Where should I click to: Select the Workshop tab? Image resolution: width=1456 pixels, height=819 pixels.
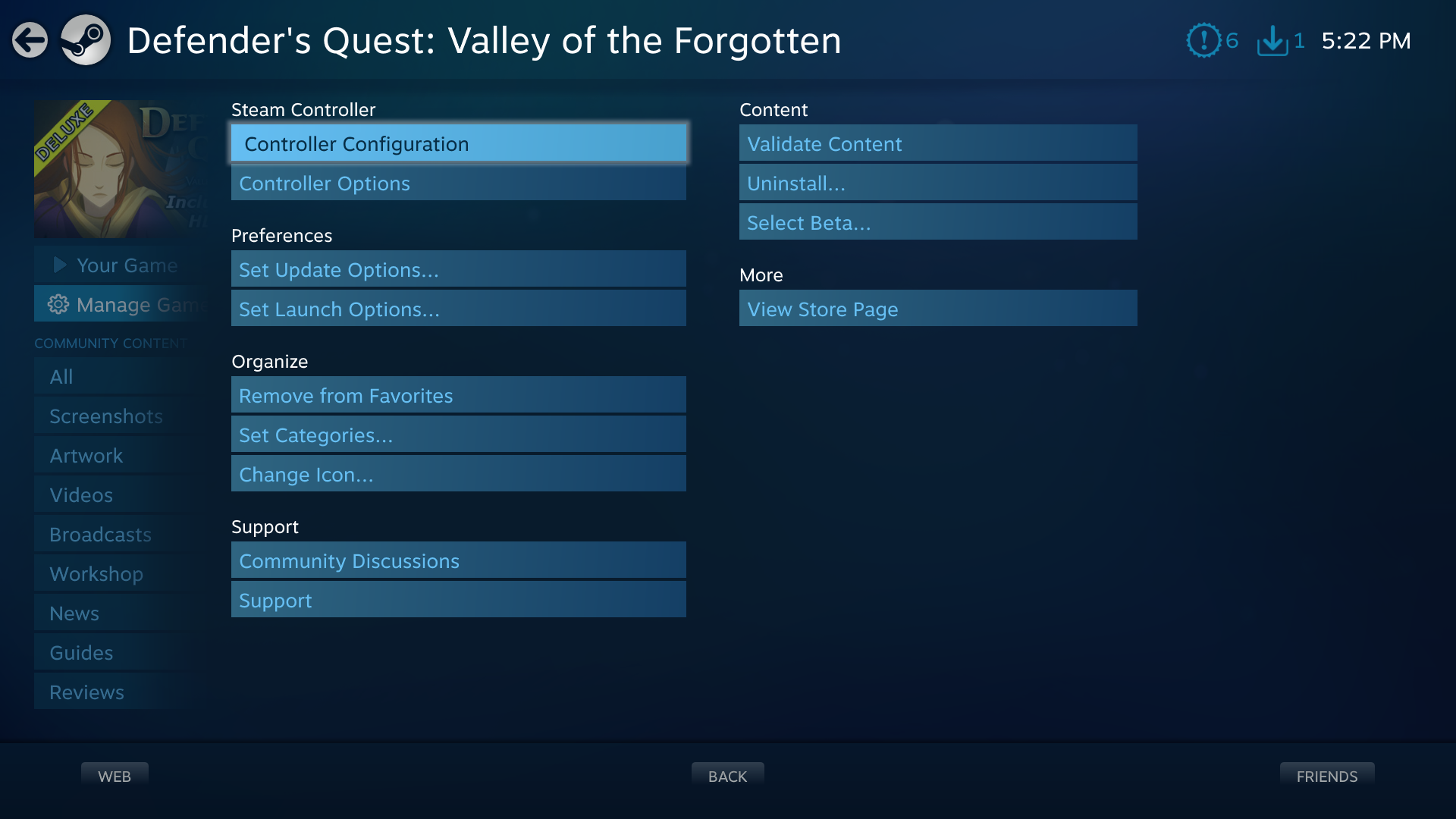[x=96, y=573]
